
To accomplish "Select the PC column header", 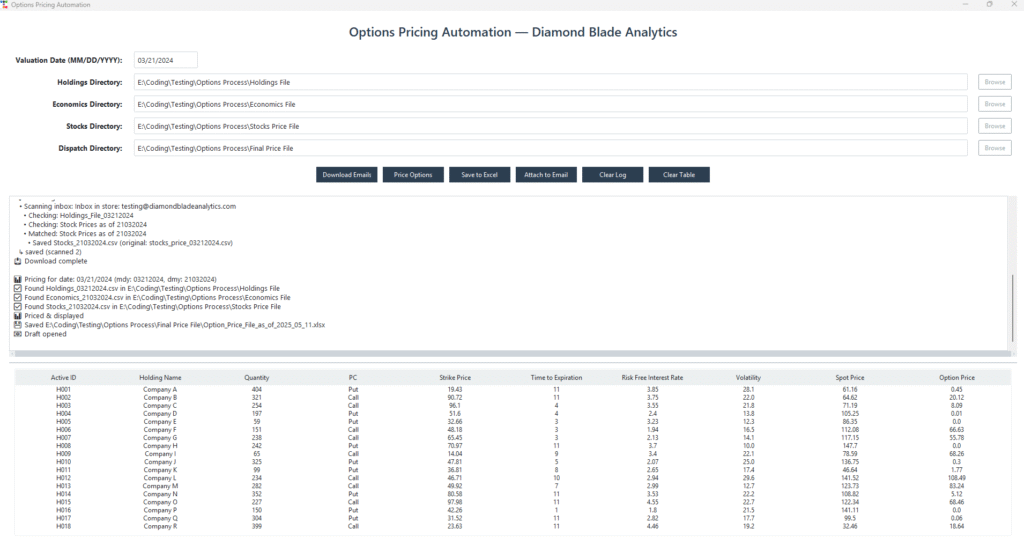I will (x=353, y=378).
